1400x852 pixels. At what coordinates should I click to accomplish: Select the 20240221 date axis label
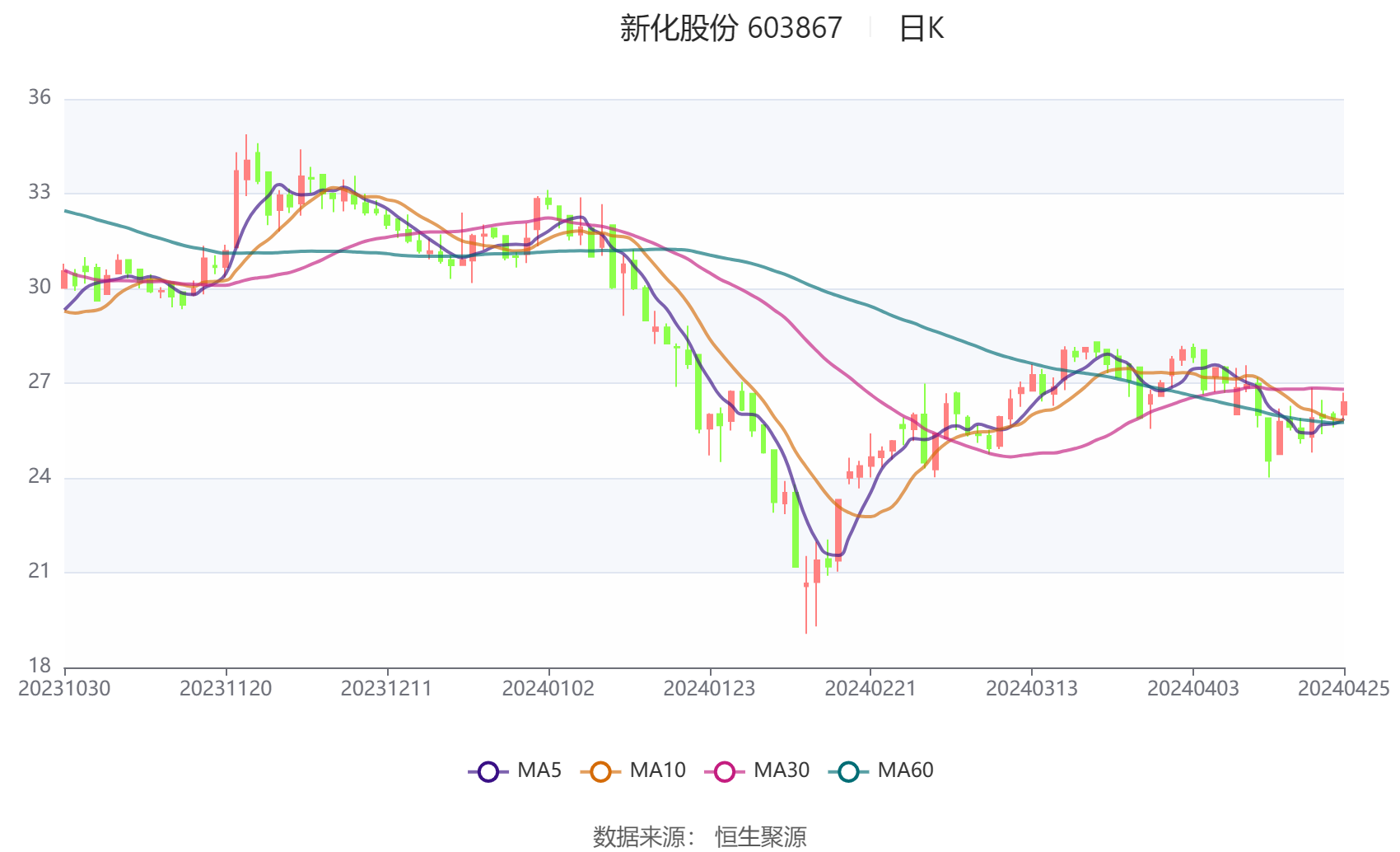[x=870, y=689]
